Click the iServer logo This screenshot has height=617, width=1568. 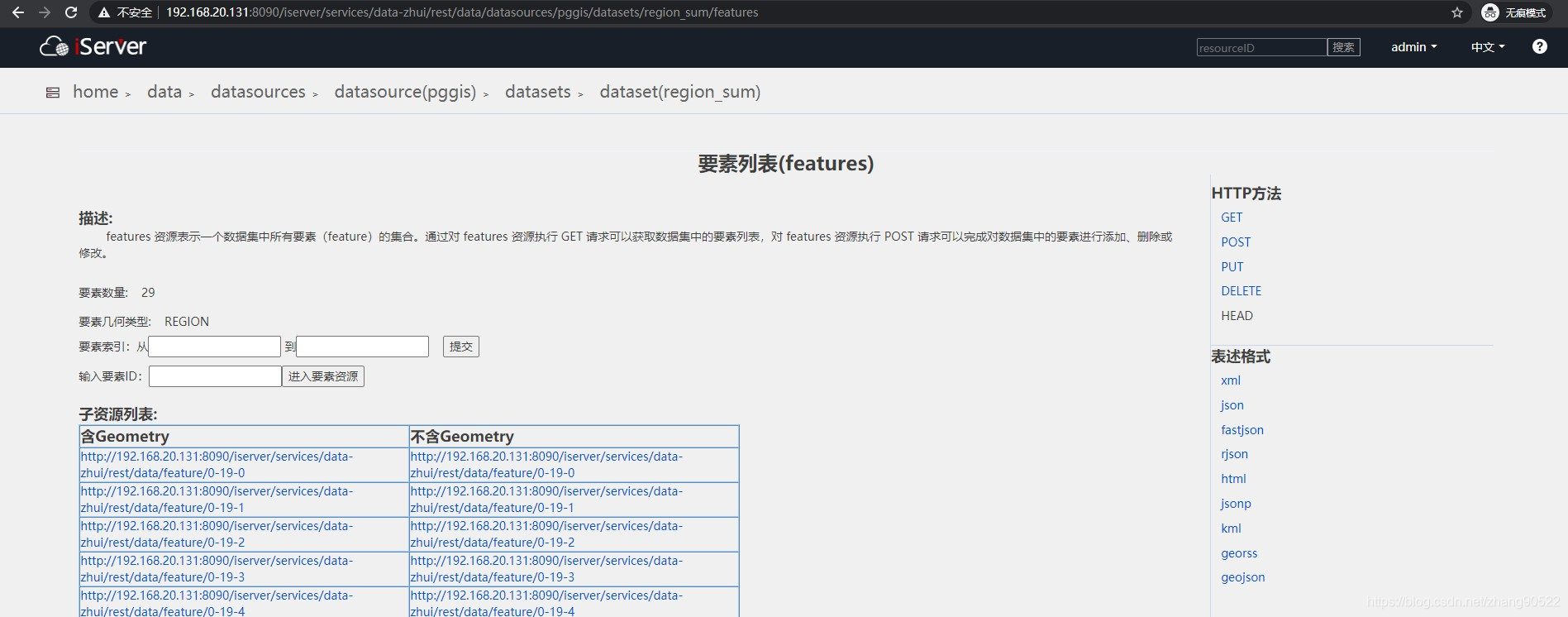pyautogui.click(x=93, y=46)
